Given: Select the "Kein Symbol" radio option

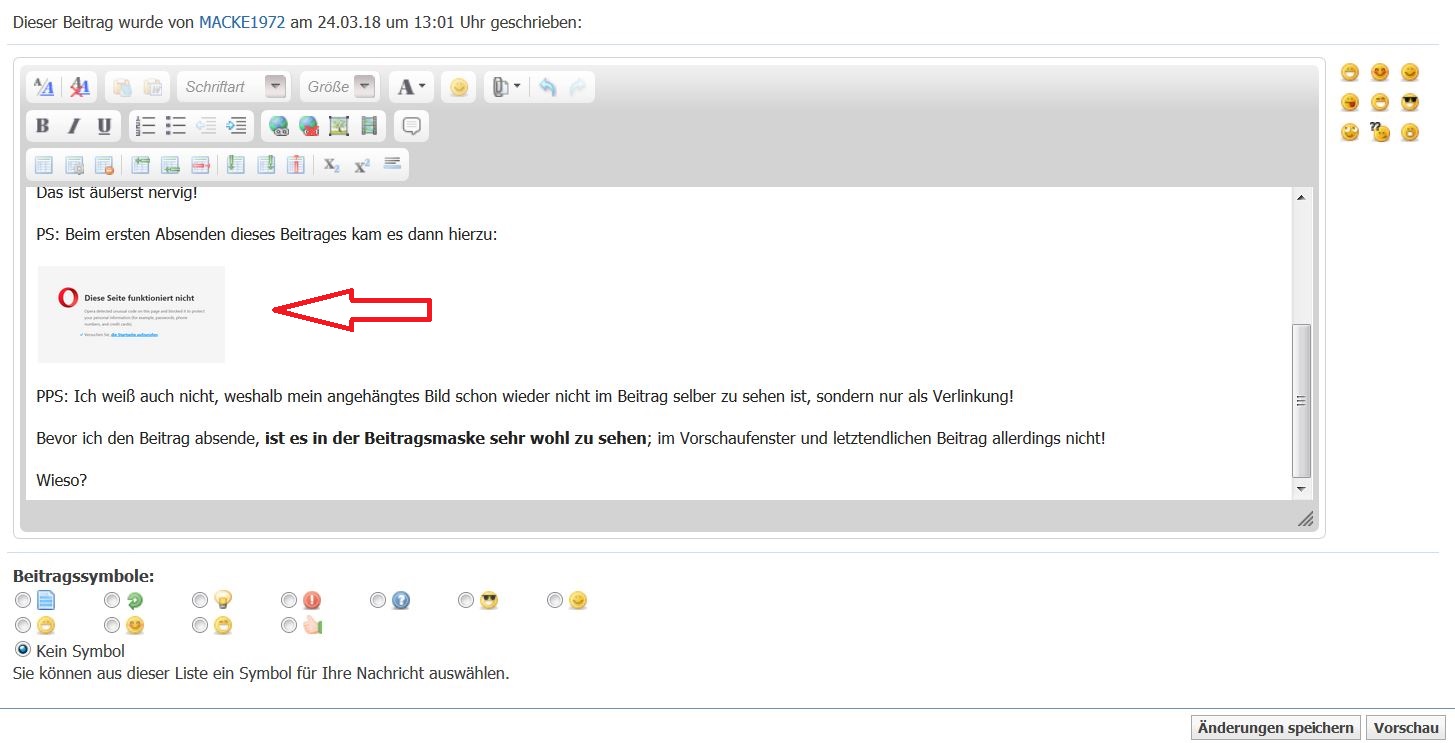Looking at the screenshot, I should click(23, 650).
